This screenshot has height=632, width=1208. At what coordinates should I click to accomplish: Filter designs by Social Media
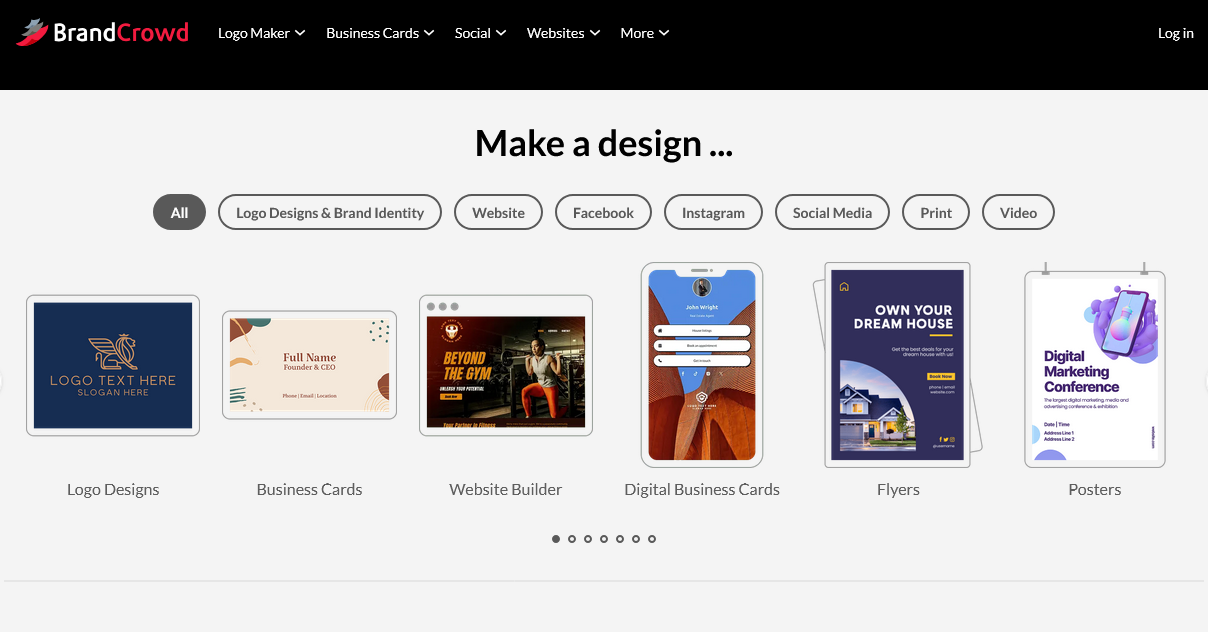click(x=832, y=212)
